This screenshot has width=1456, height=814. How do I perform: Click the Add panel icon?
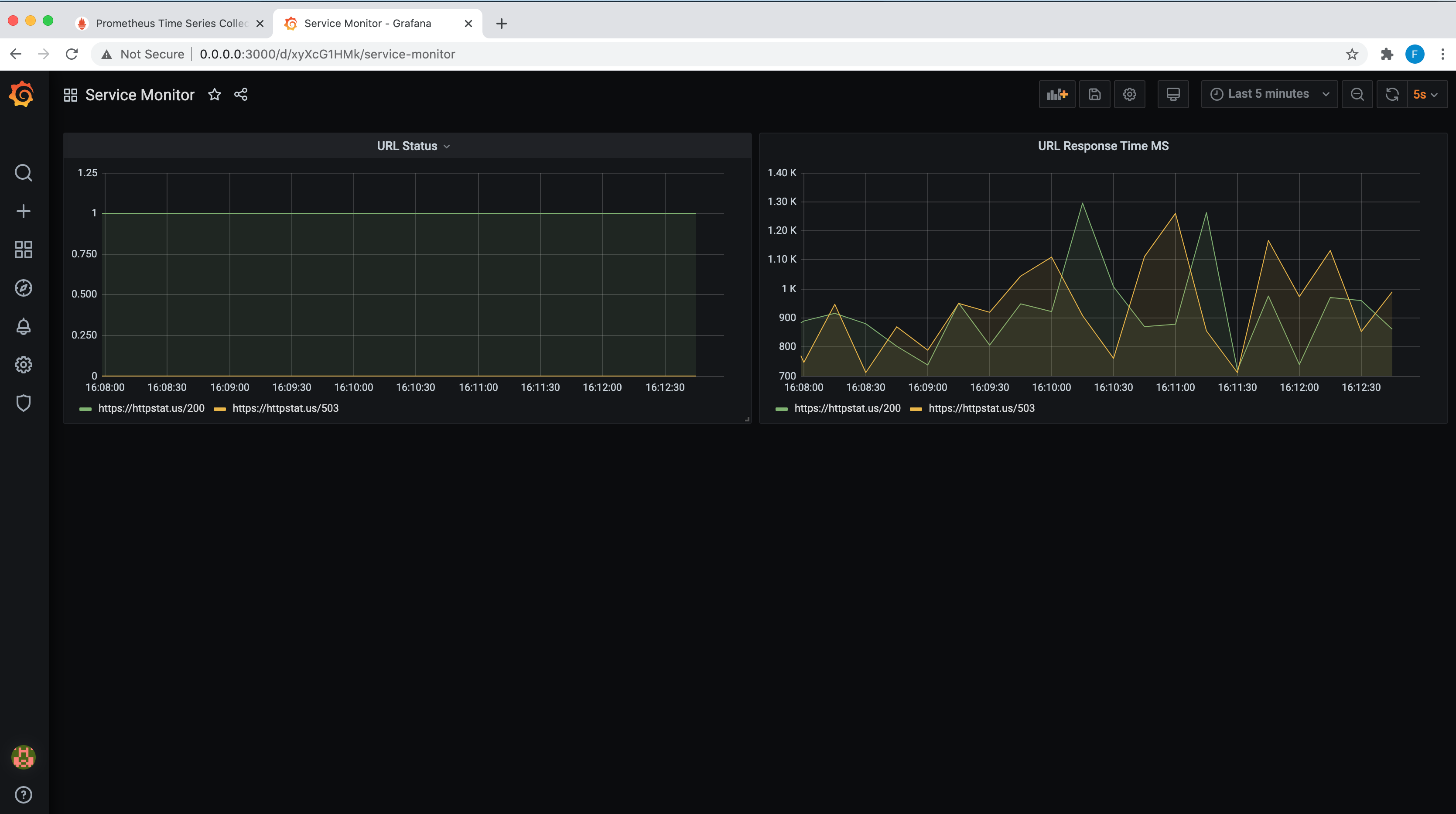(1056, 94)
